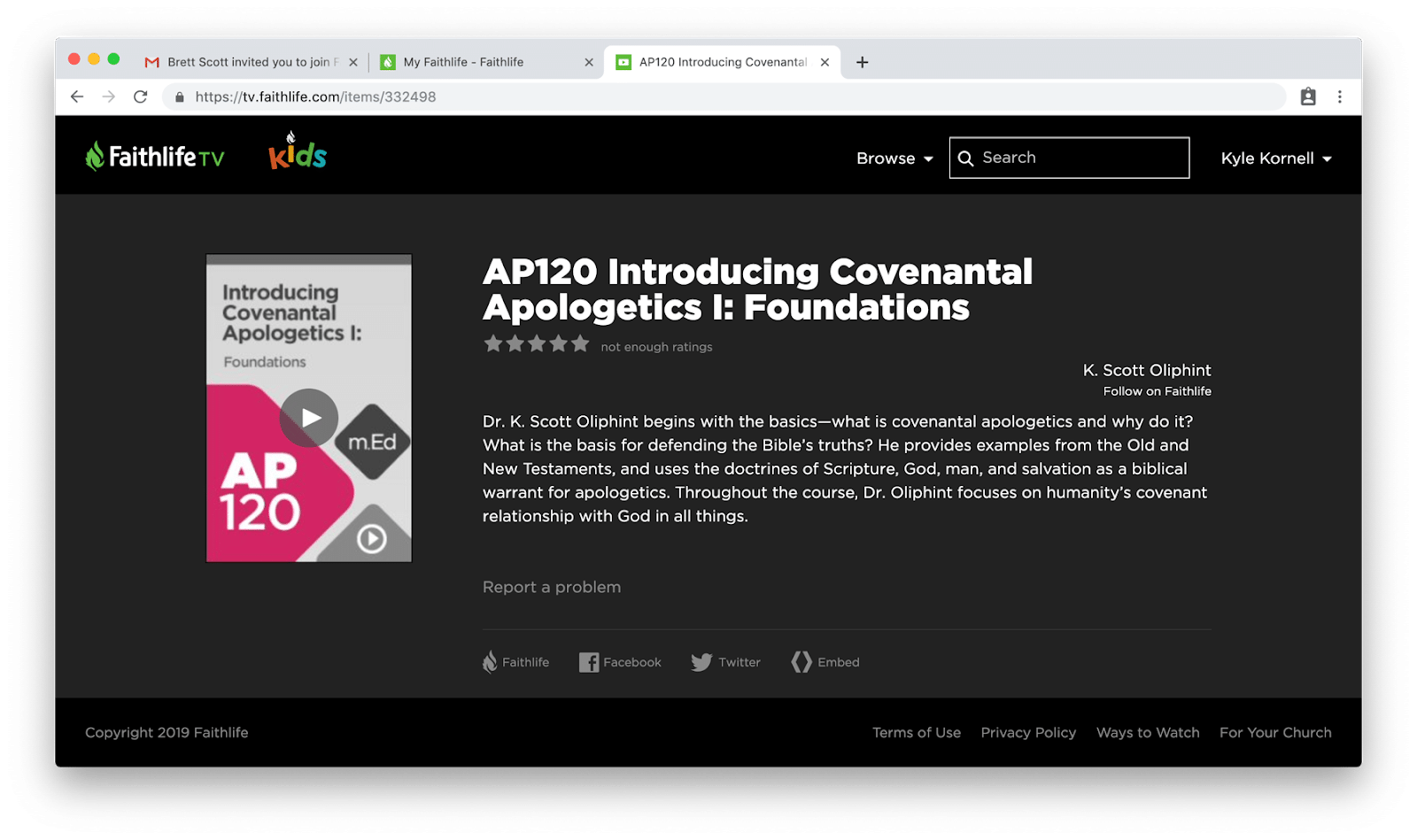Click Copyright 2019 Faithlife text
The height and width of the screenshot is (840, 1417).
click(166, 733)
